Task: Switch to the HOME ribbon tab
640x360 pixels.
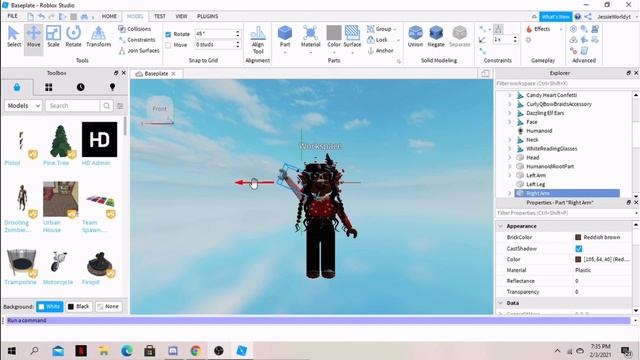Action: coord(109,16)
